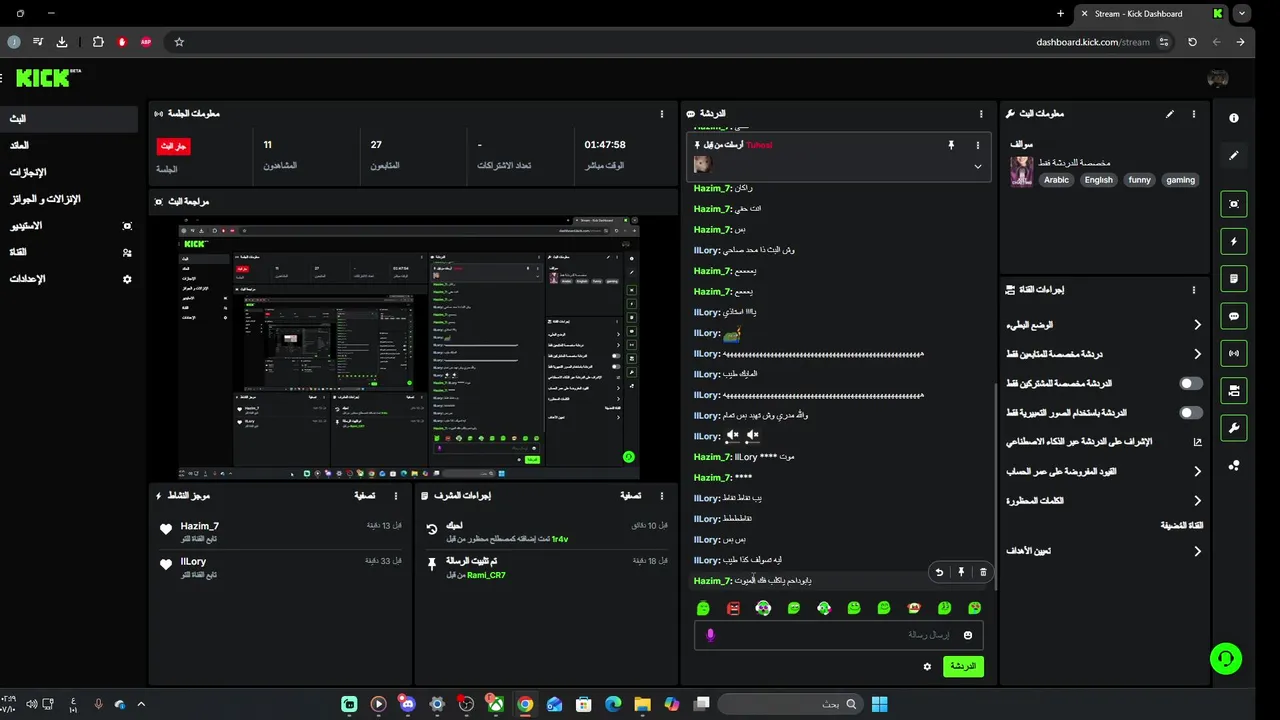Screen dimensions: 1280x720
Task: Expand slow mode settings chevron
Action: 1197,325
